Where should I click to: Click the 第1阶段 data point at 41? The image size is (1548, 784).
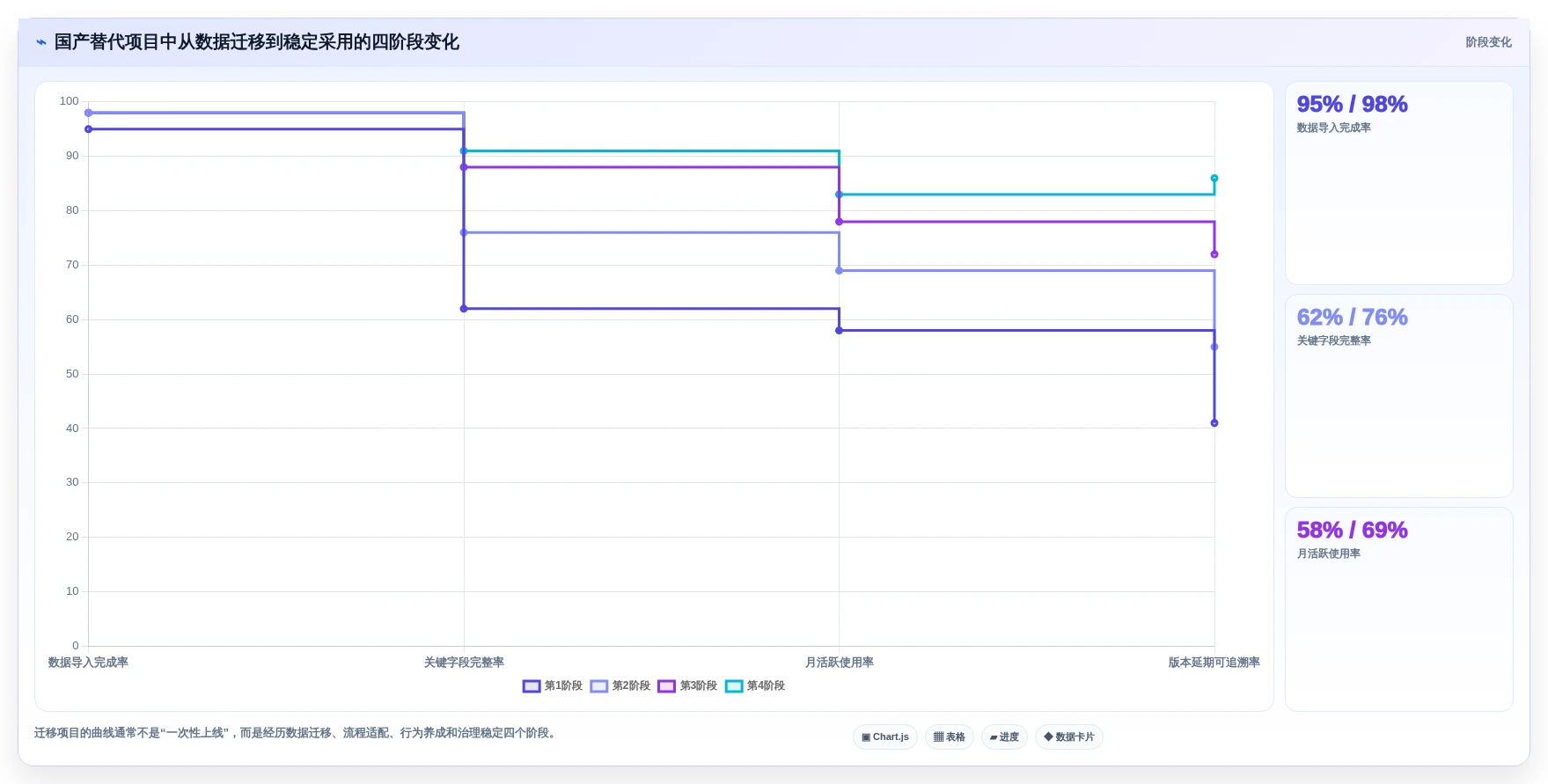1214,423
